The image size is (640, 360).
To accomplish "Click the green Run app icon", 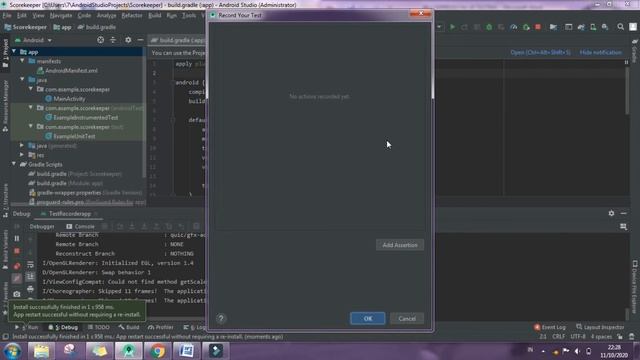I will point(452,27).
